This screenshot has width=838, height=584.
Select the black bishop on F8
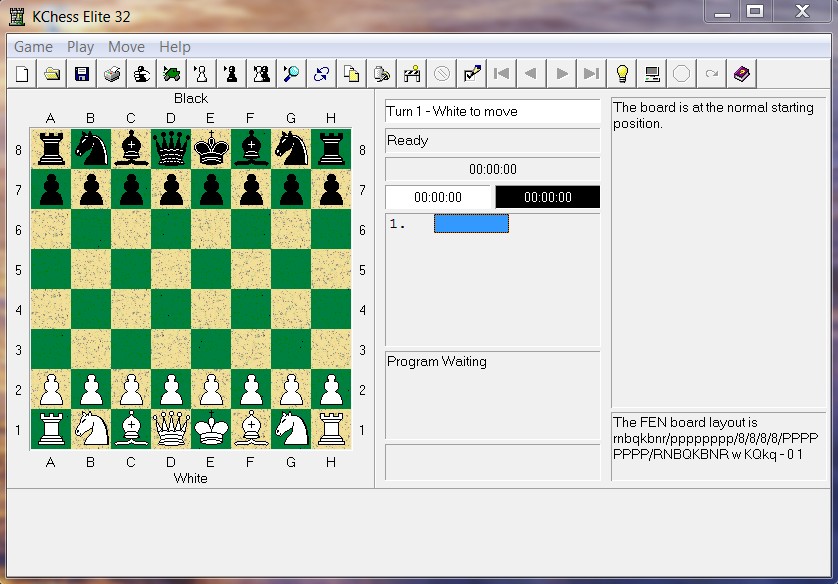[251, 149]
